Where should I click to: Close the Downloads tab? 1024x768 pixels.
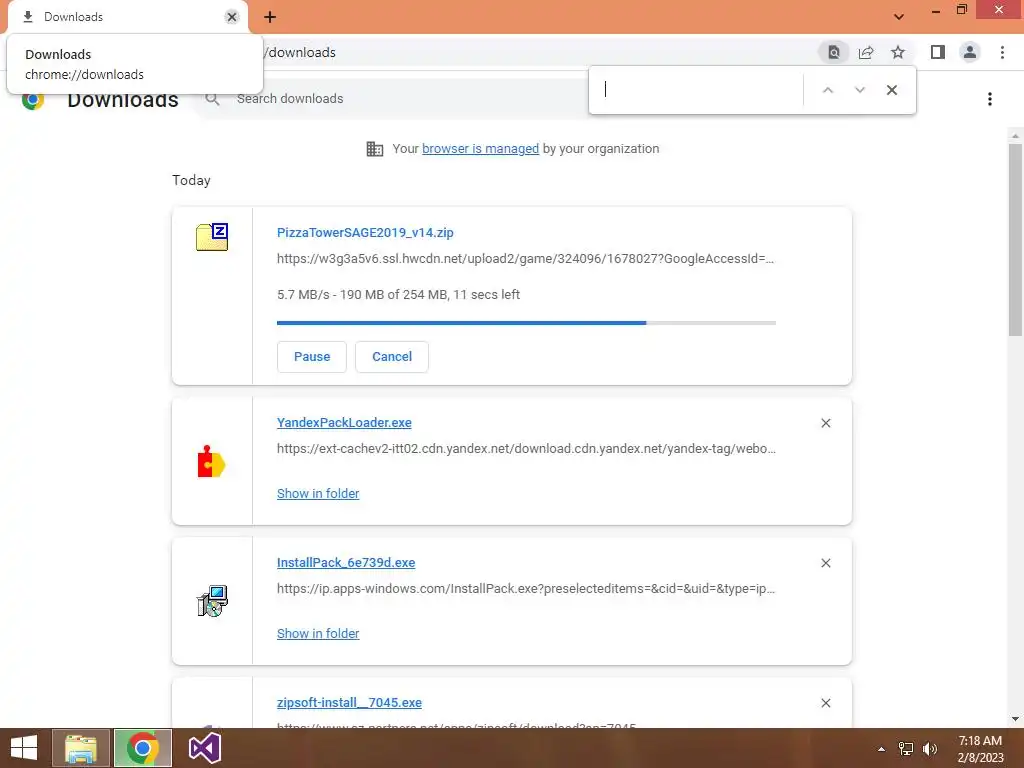pos(232,17)
